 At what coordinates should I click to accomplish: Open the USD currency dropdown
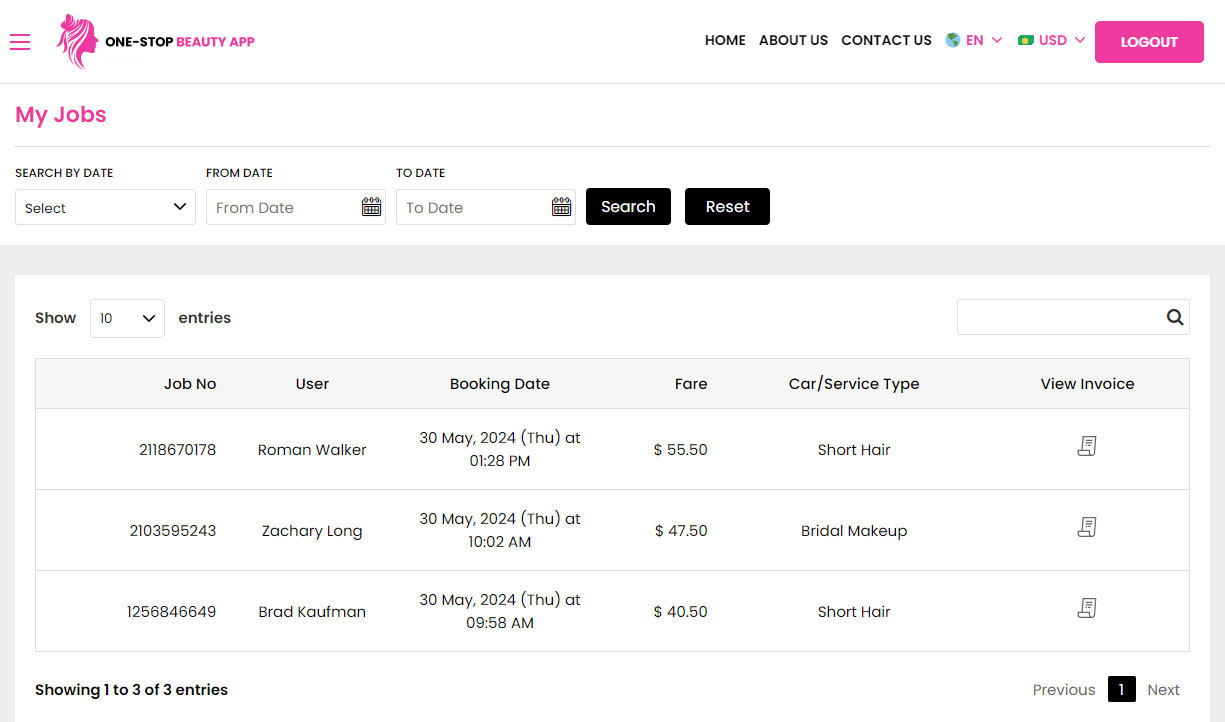click(1052, 40)
